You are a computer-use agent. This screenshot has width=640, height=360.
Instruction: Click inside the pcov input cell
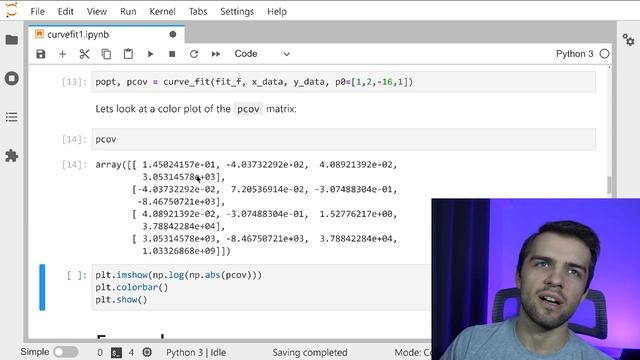click(343, 139)
